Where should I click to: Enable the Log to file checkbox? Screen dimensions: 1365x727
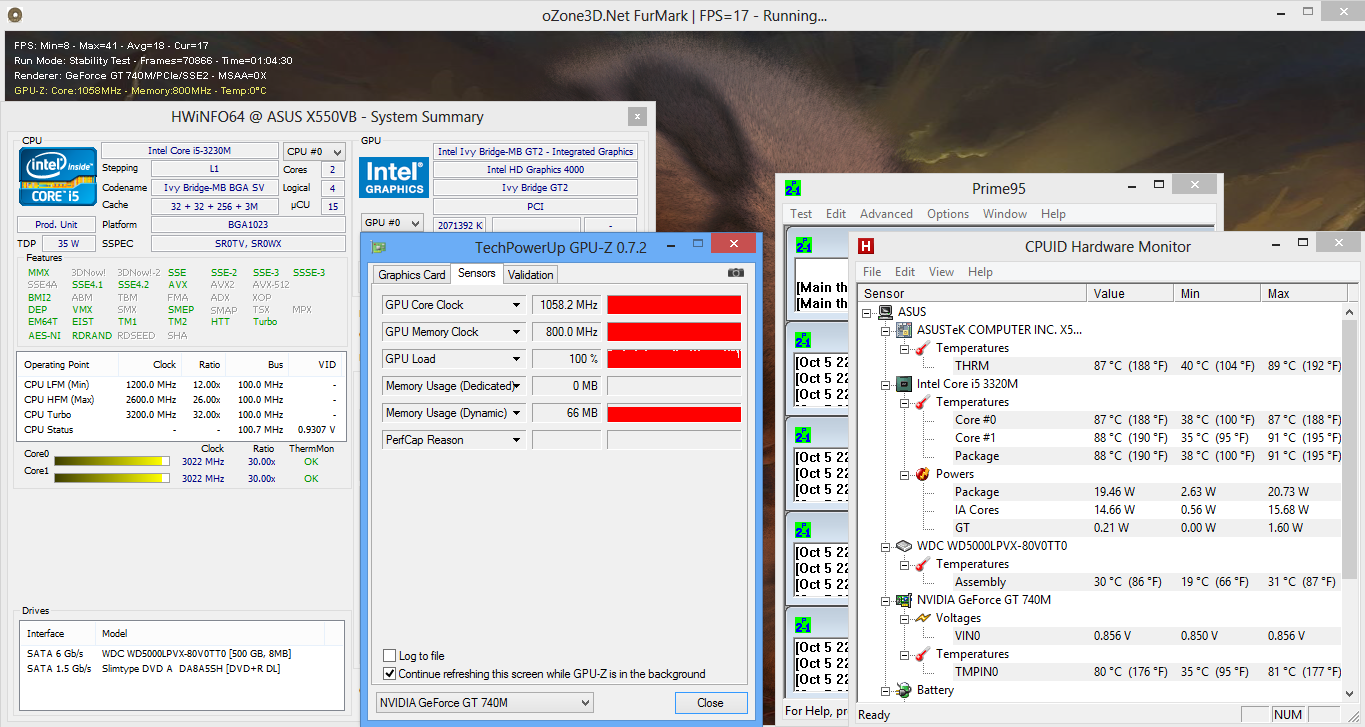[x=390, y=656]
